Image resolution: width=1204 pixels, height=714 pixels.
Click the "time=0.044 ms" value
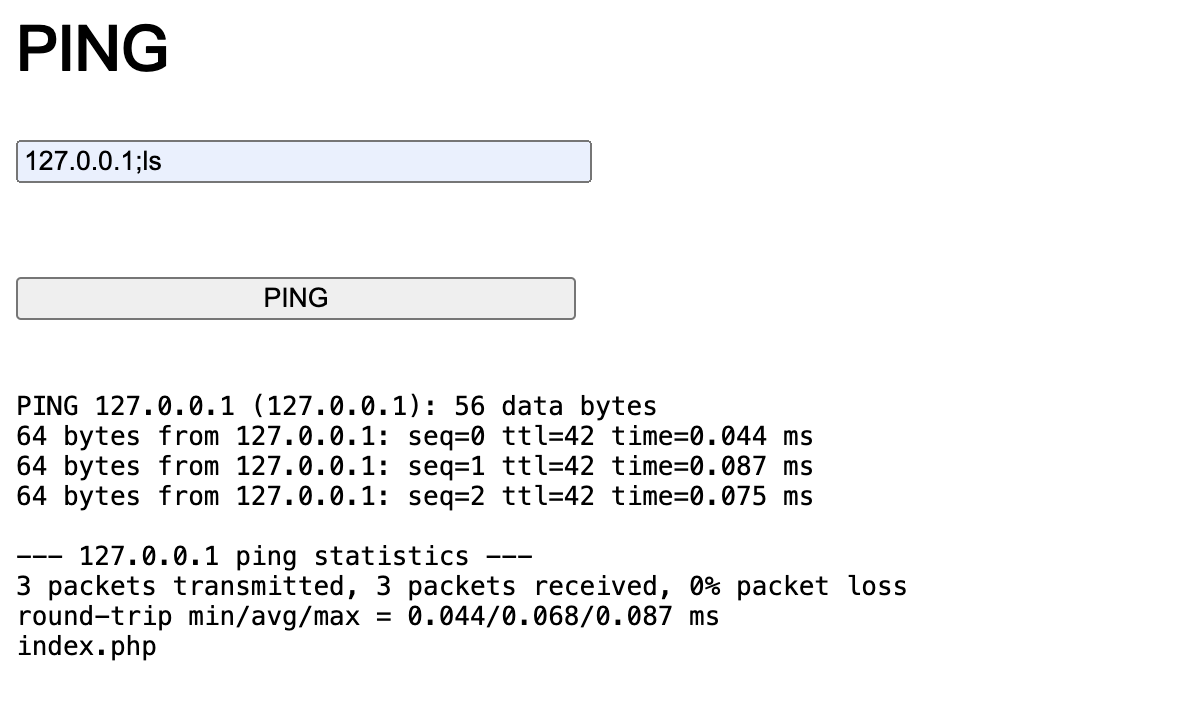pos(712,437)
